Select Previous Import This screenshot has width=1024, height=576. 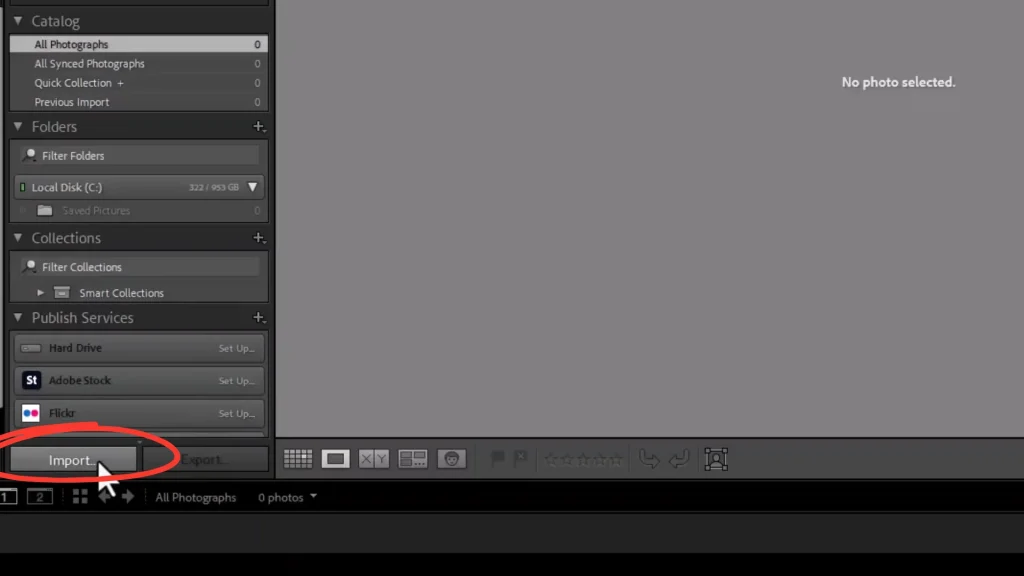tap(138, 102)
